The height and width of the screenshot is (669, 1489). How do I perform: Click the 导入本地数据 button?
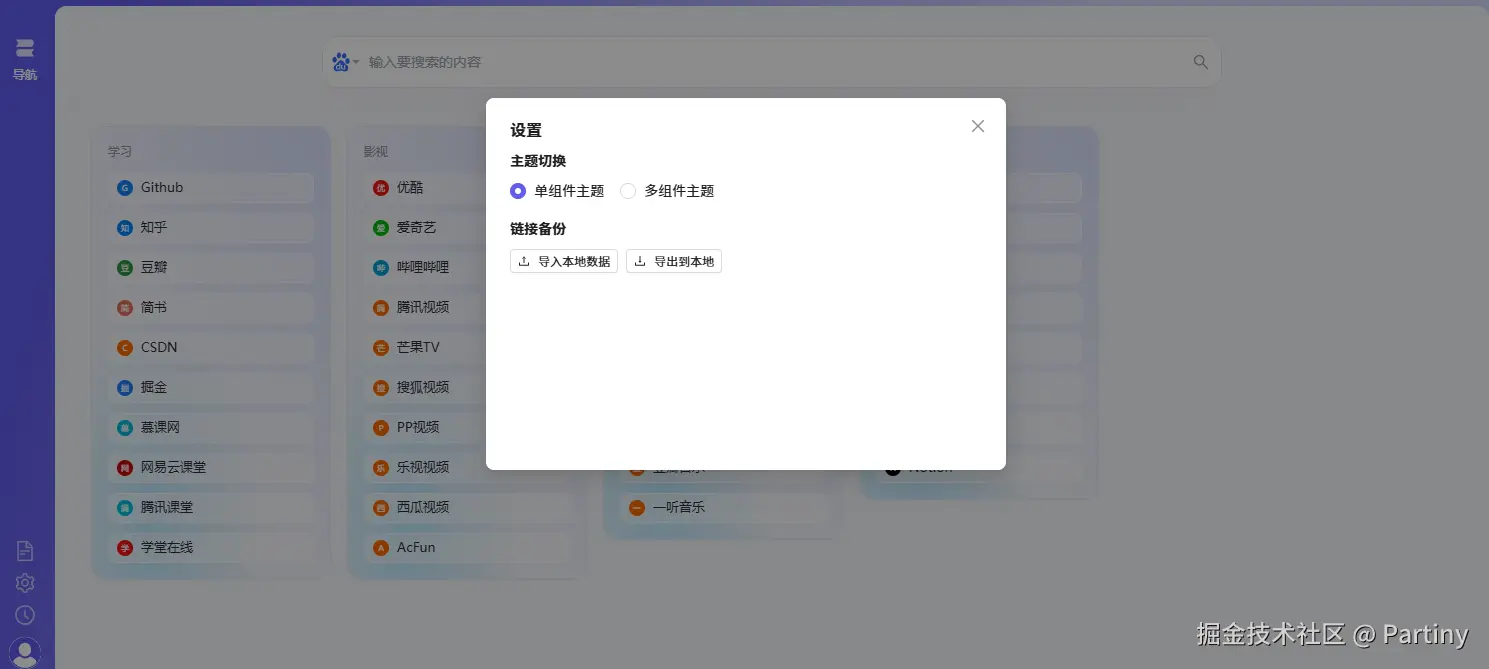pos(563,261)
